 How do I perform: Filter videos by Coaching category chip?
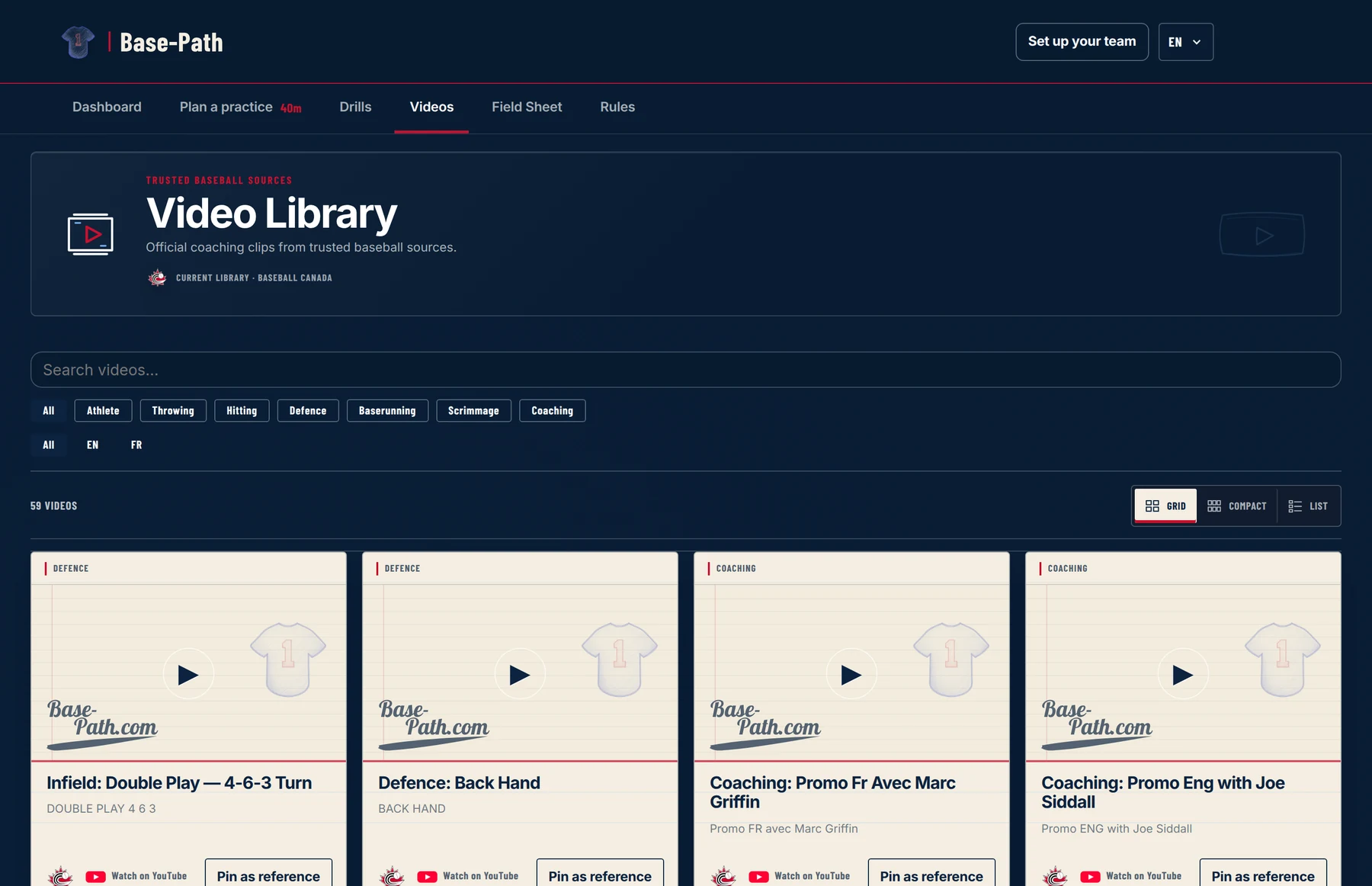pos(553,410)
